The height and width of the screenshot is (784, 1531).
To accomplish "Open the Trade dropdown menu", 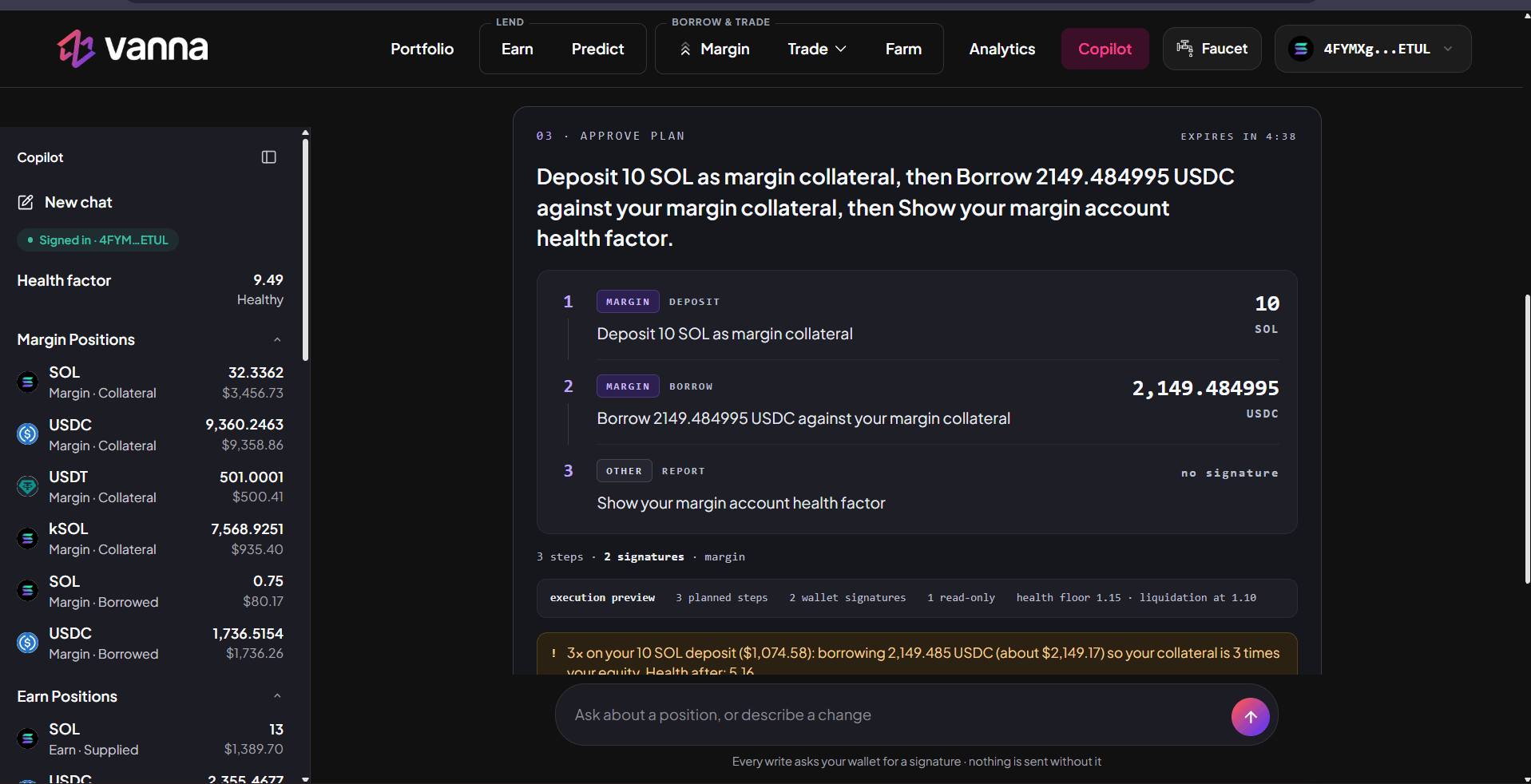I will (x=817, y=49).
